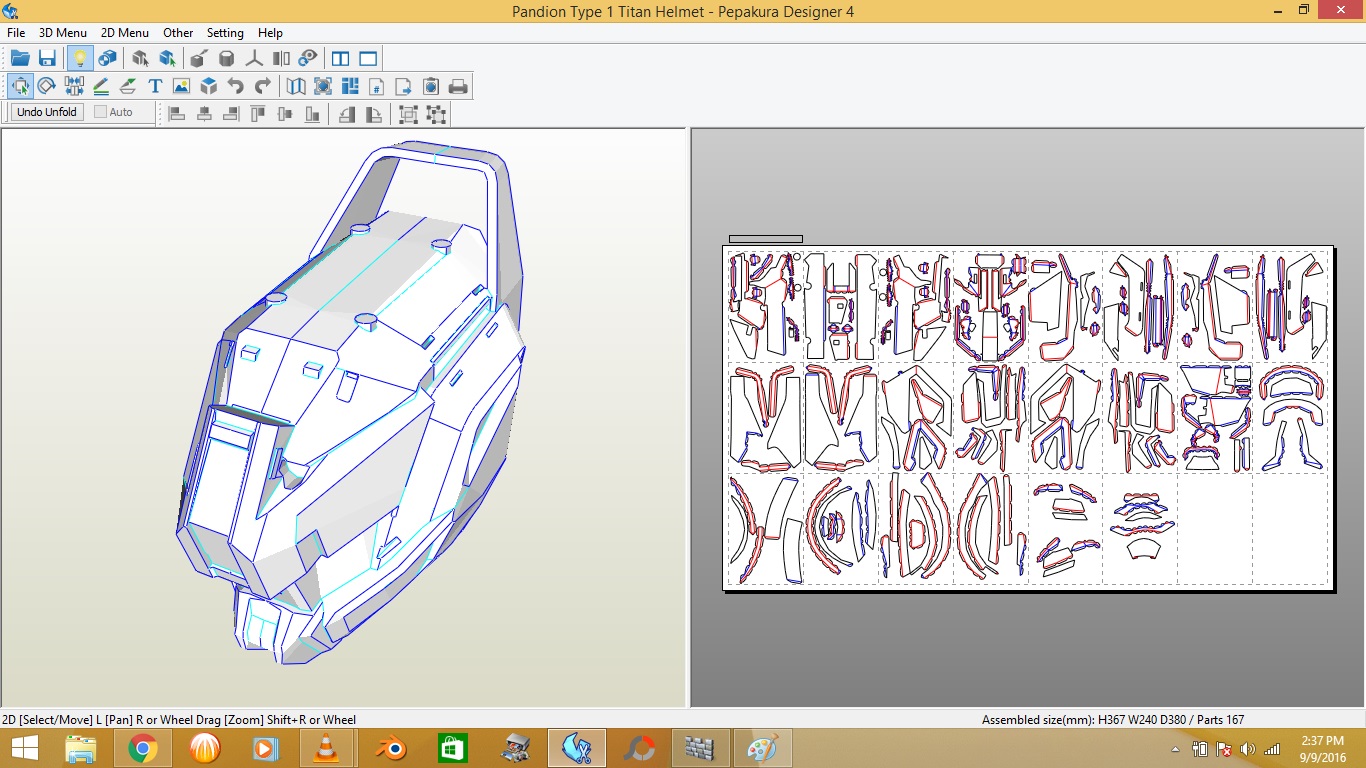This screenshot has width=1366, height=768.
Task: Click the Undo Unfold button
Action: tap(47, 112)
